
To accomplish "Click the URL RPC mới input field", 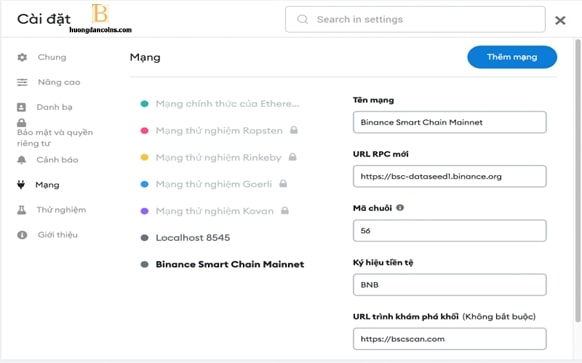I will click(449, 176).
